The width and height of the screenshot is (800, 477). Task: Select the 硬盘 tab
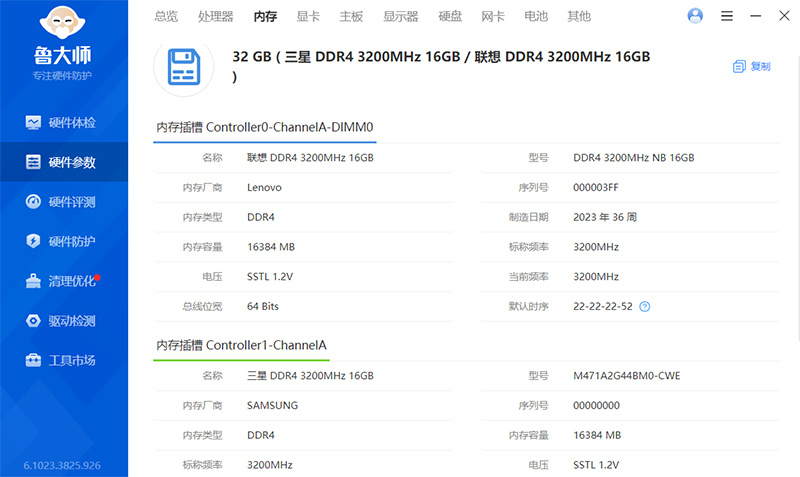point(450,16)
